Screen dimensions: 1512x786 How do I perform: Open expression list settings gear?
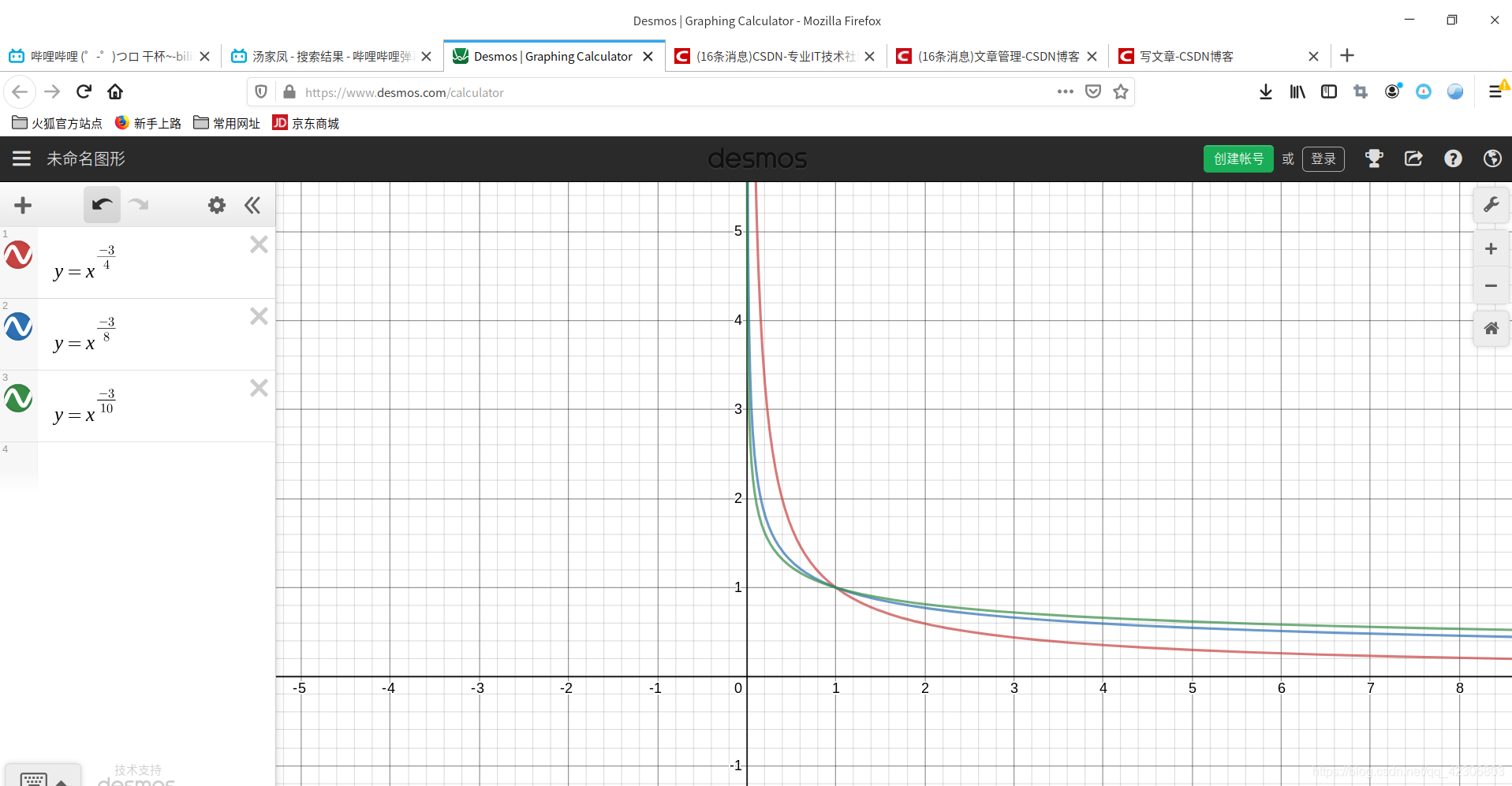[217, 206]
